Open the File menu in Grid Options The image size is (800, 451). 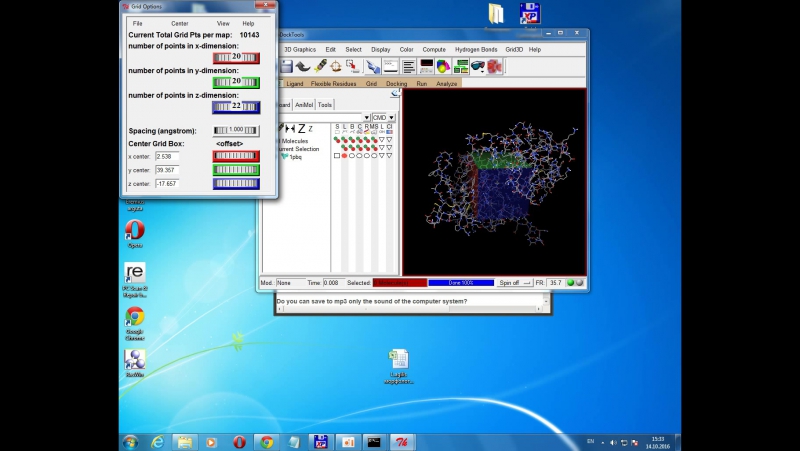[137, 23]
